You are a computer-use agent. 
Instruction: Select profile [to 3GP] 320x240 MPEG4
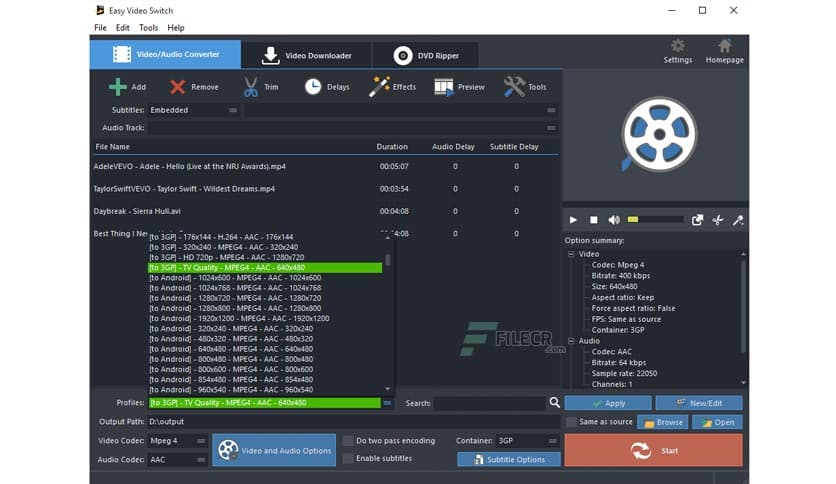coord(265,247)
